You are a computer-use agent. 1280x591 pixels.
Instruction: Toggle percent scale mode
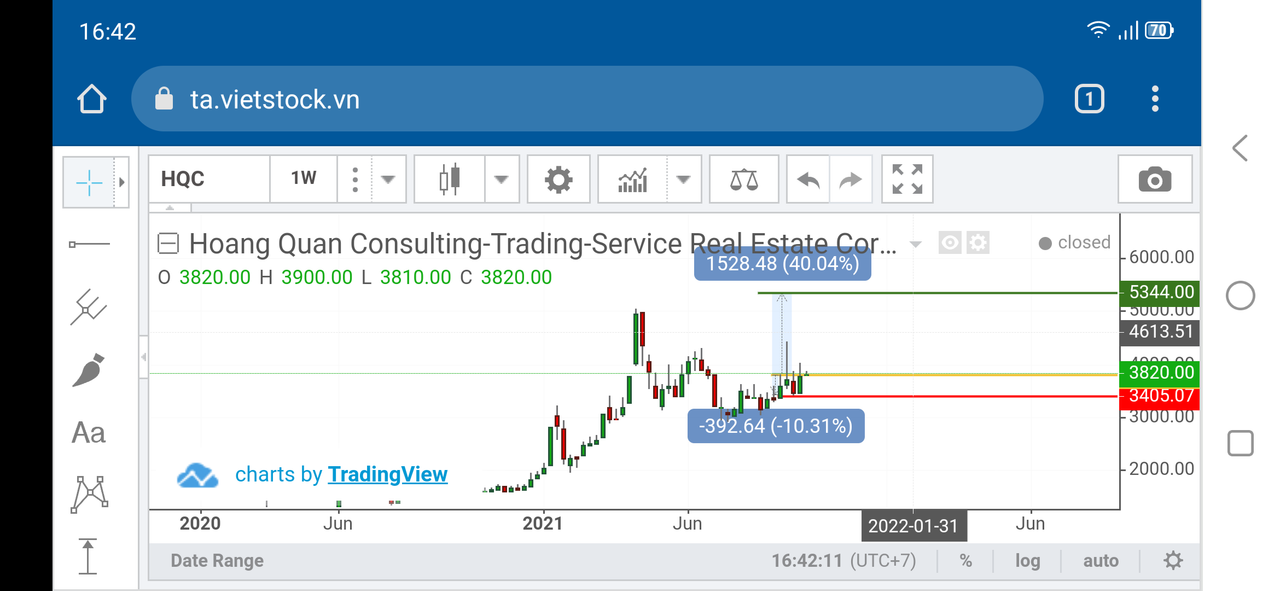click(x=966, y=560)
